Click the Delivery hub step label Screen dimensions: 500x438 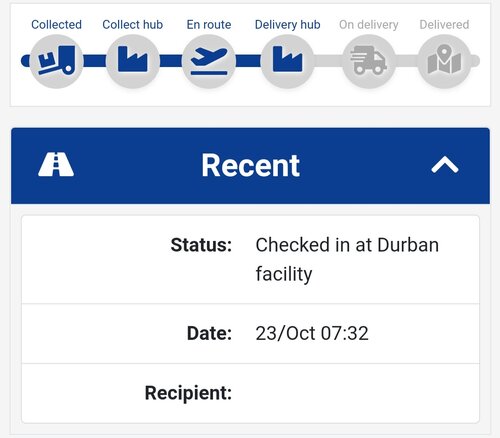287,25
